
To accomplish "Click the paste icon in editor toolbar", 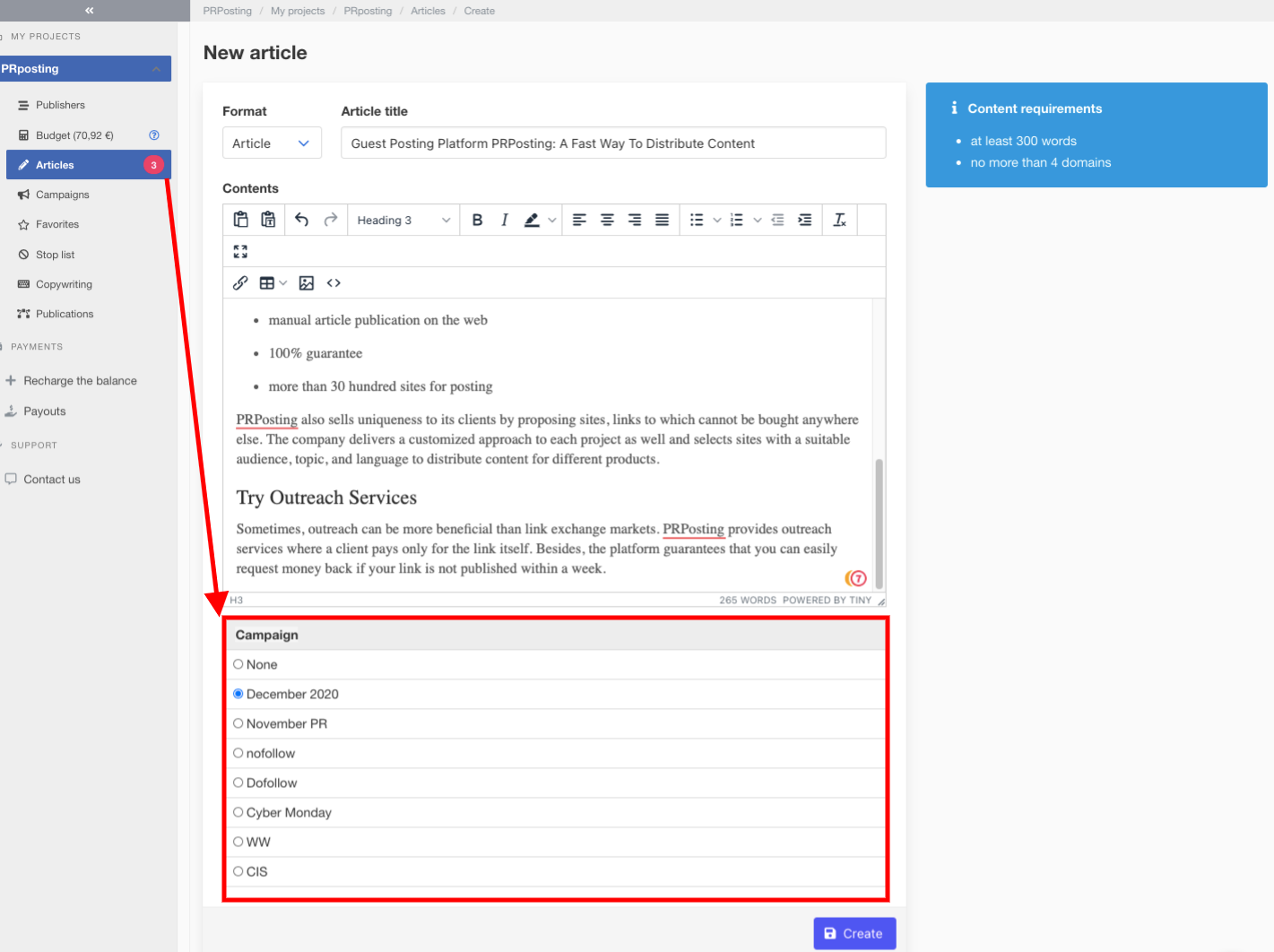I will coord(240,220).
